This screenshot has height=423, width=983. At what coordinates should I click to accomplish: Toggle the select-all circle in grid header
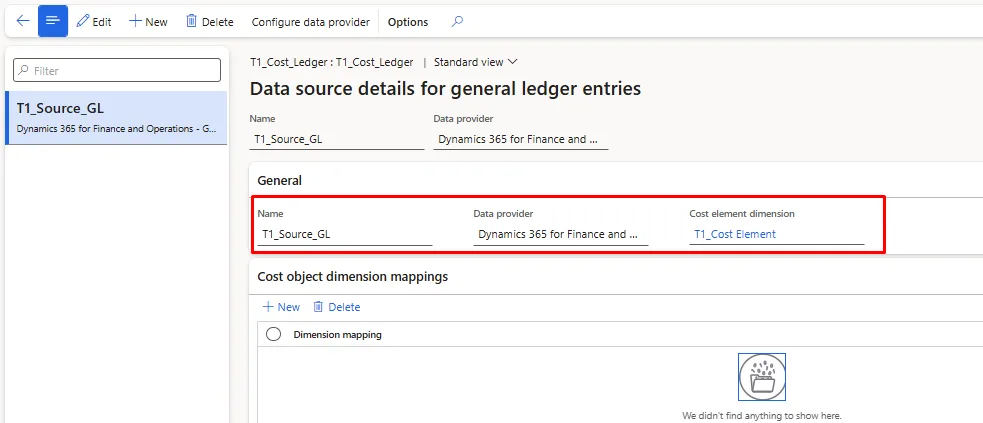pyautogui.click(x=273, y=335)
